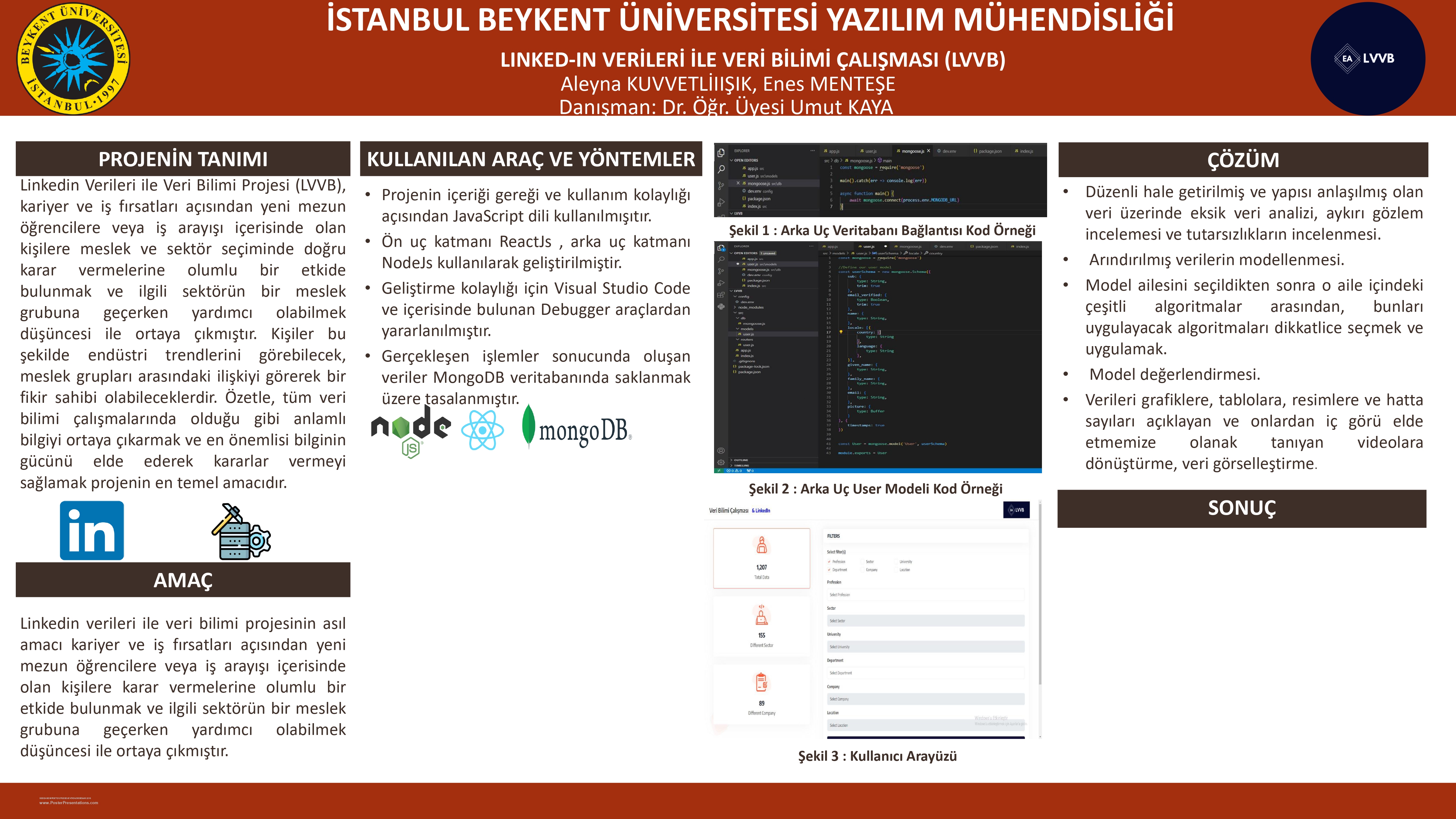Screen dimensions: 1456x819
Task: Open .gitignore file in Şekil 2 explorer
Action: click(744, 361)
